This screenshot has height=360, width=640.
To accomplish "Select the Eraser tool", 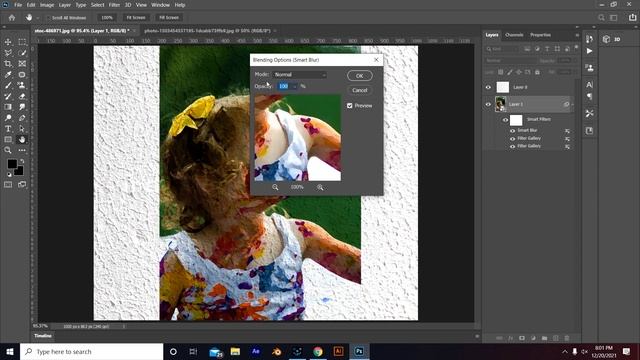I will 22,96.
